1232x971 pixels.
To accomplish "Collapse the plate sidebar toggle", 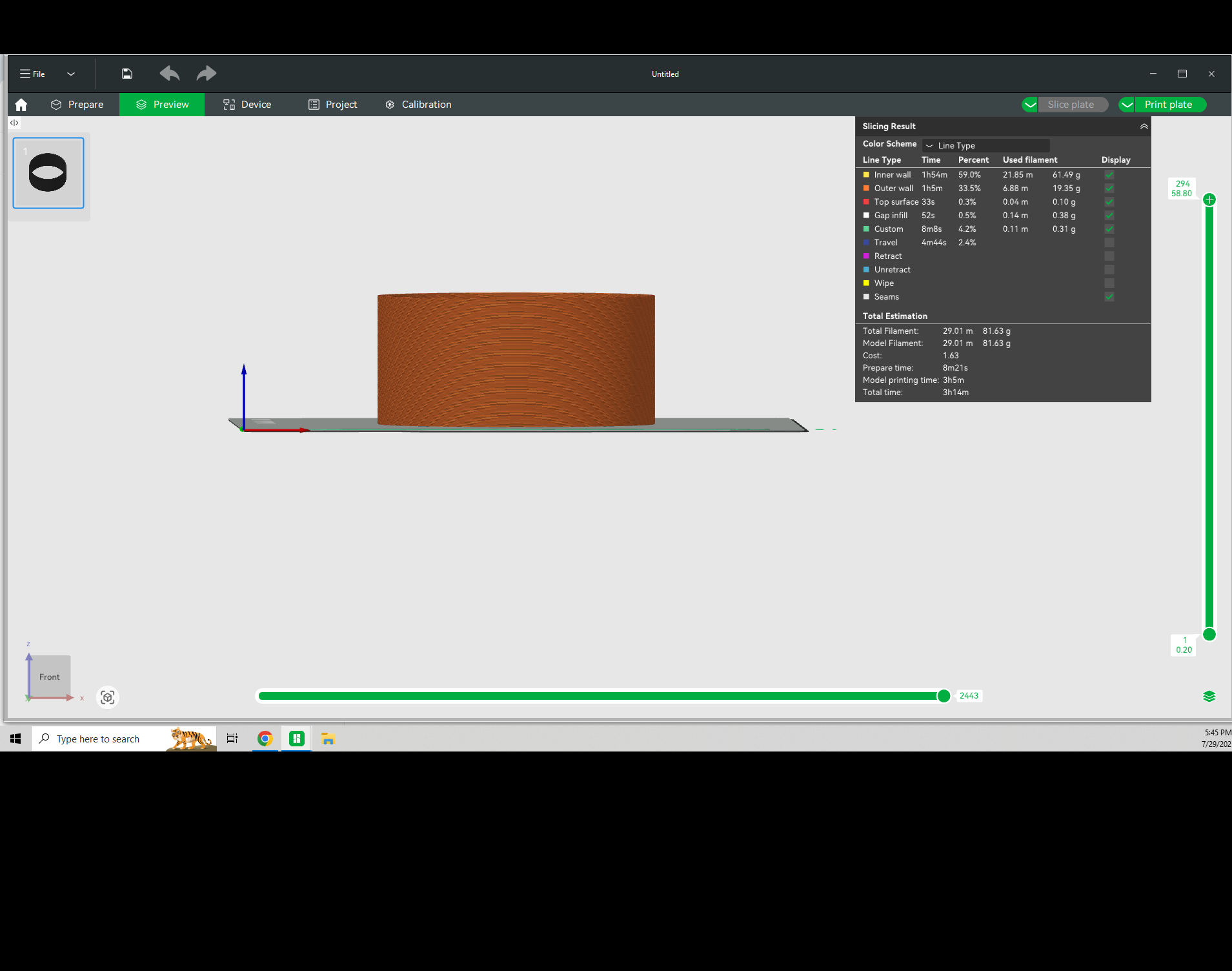I will 14,123.
